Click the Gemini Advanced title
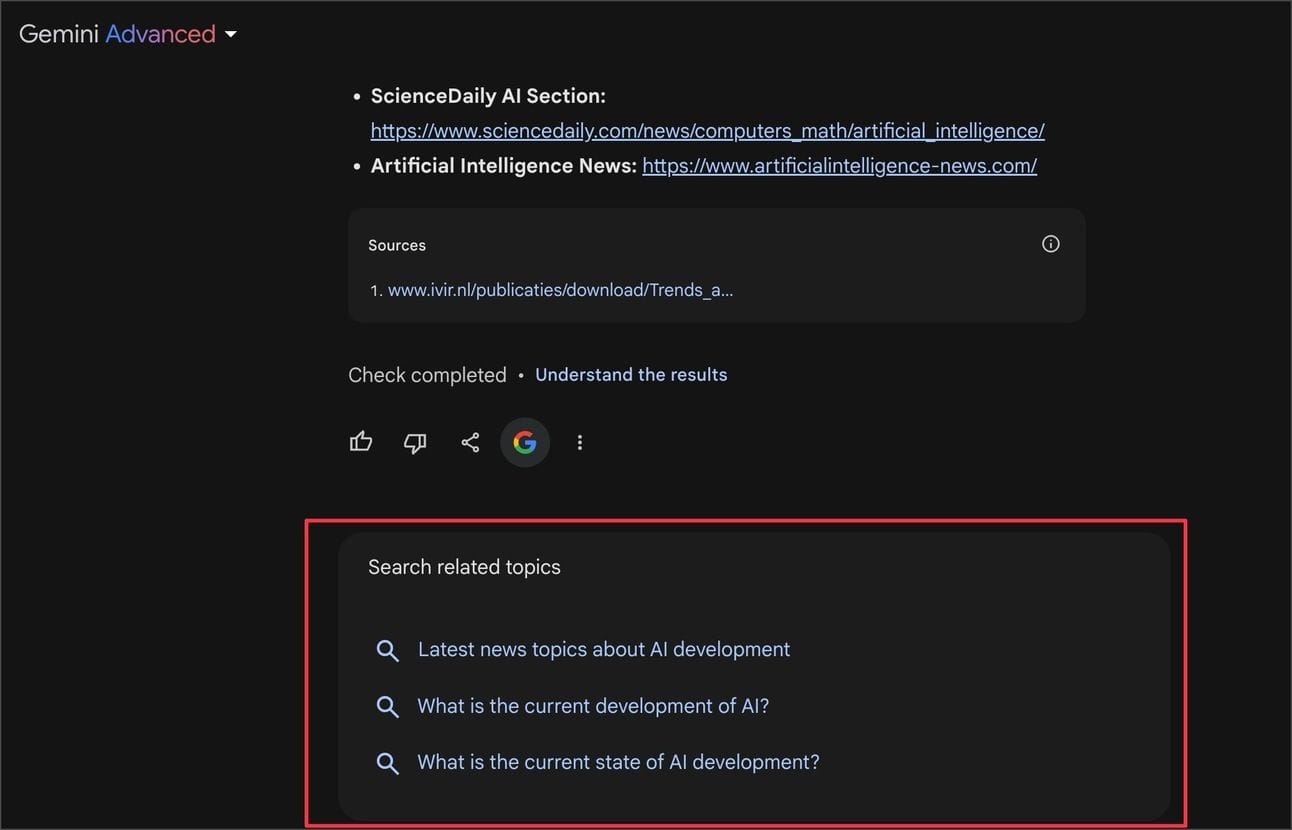This screenshot has width=1292, height=830. (x=117, y=34)
